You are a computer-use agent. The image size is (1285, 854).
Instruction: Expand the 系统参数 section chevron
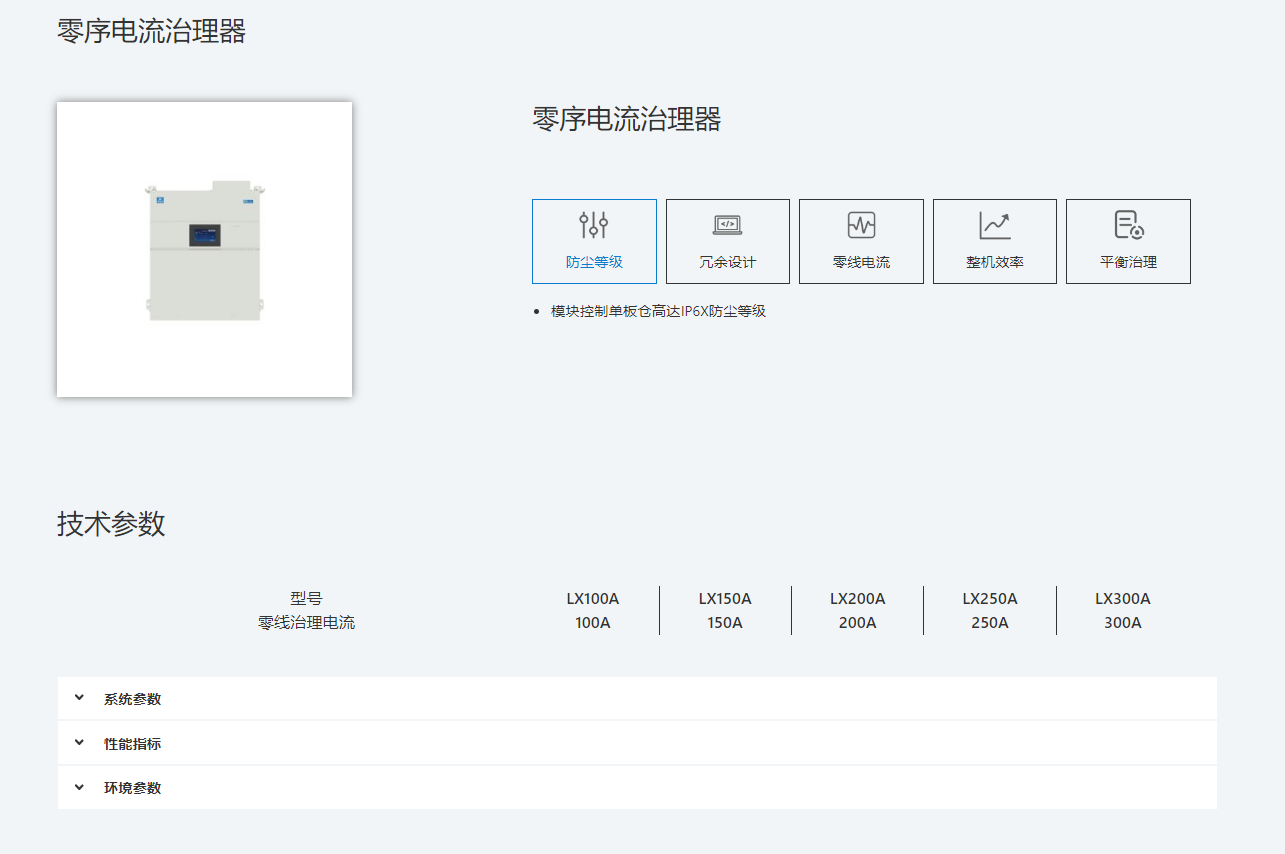click(80, 698)
